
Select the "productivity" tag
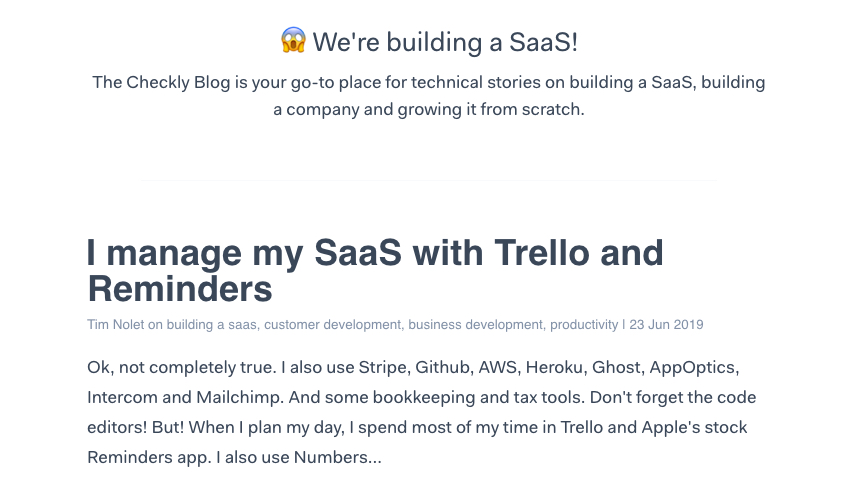point(584,325)
